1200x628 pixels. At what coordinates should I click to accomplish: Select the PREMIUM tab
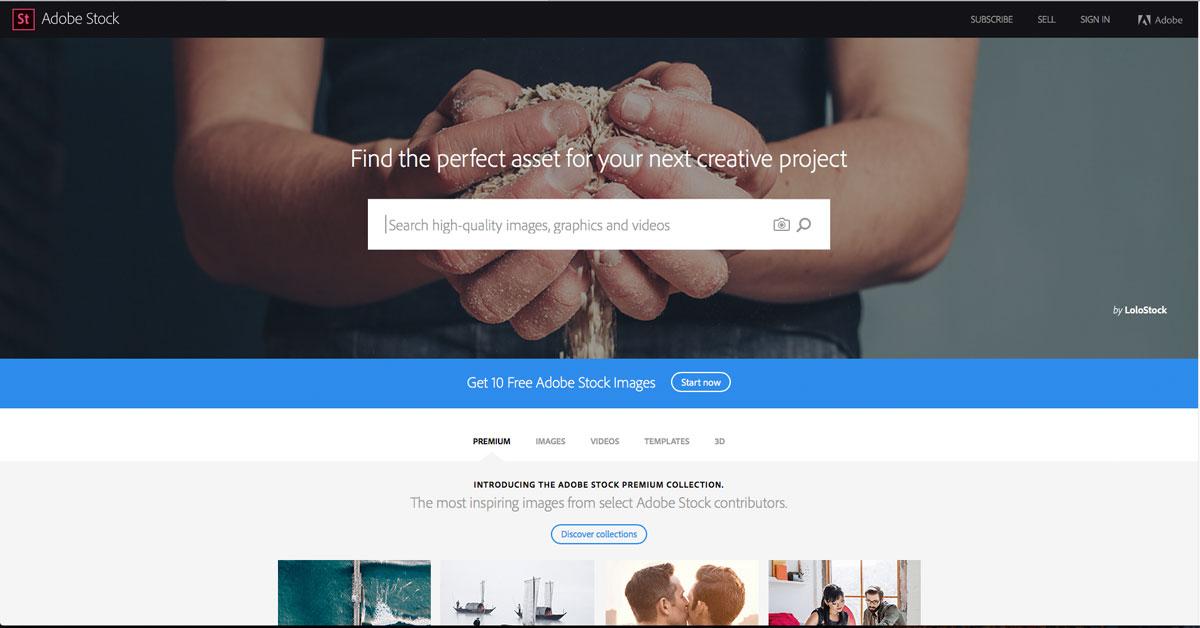point(491,441)
